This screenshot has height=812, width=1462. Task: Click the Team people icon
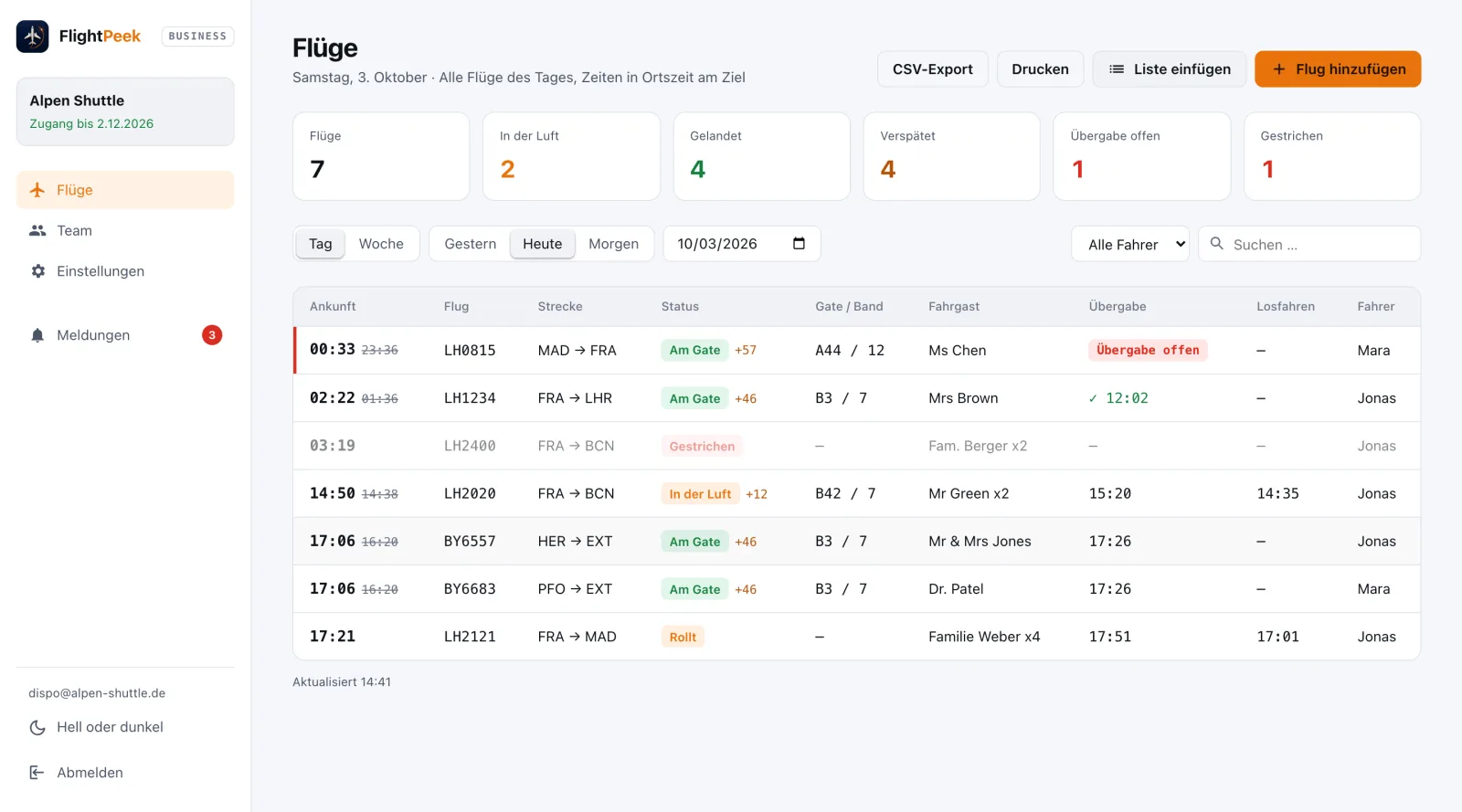click(37, 231)
